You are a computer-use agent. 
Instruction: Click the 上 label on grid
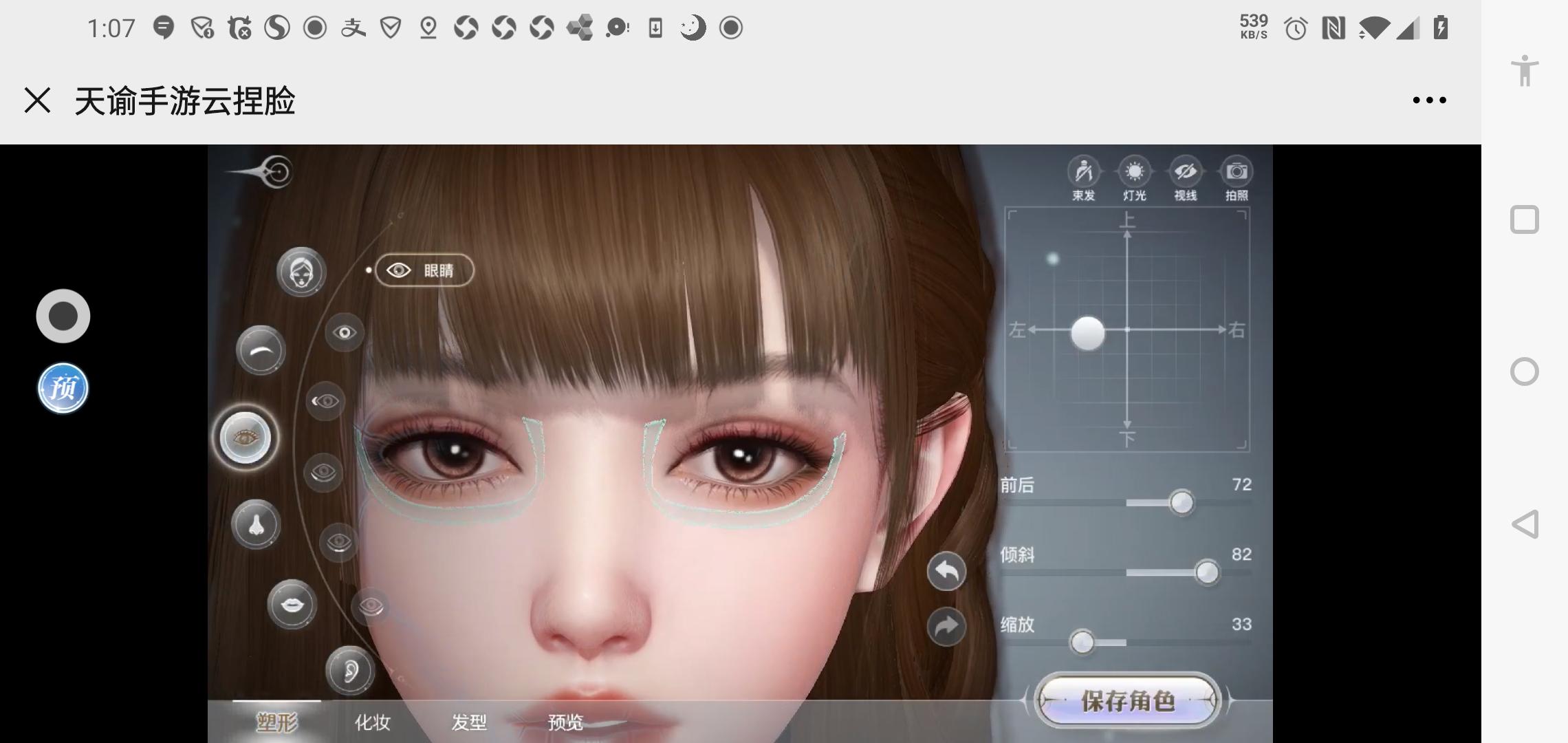click(x=1127, y=220)
